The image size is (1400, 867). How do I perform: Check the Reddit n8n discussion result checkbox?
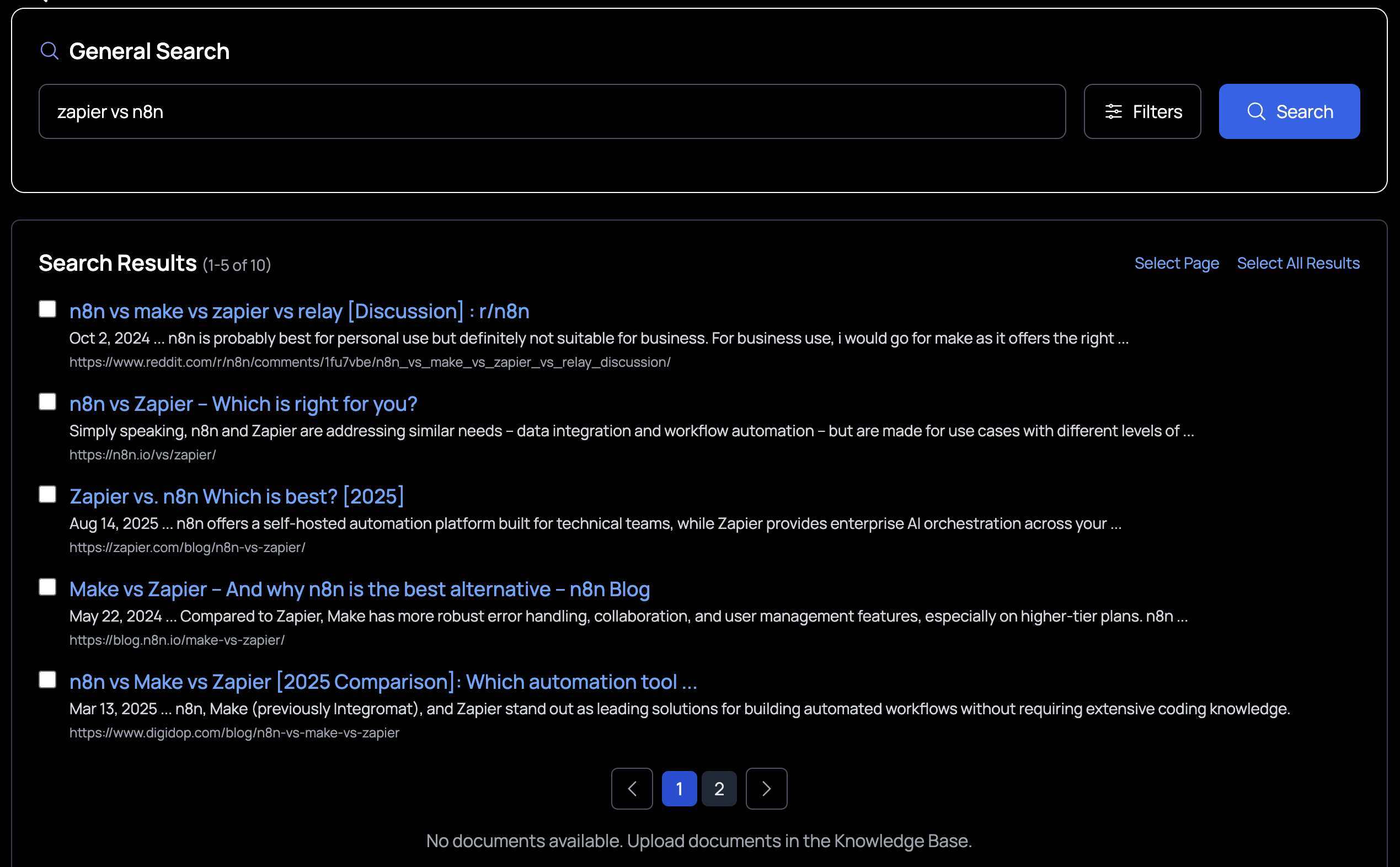coord(47,309)
